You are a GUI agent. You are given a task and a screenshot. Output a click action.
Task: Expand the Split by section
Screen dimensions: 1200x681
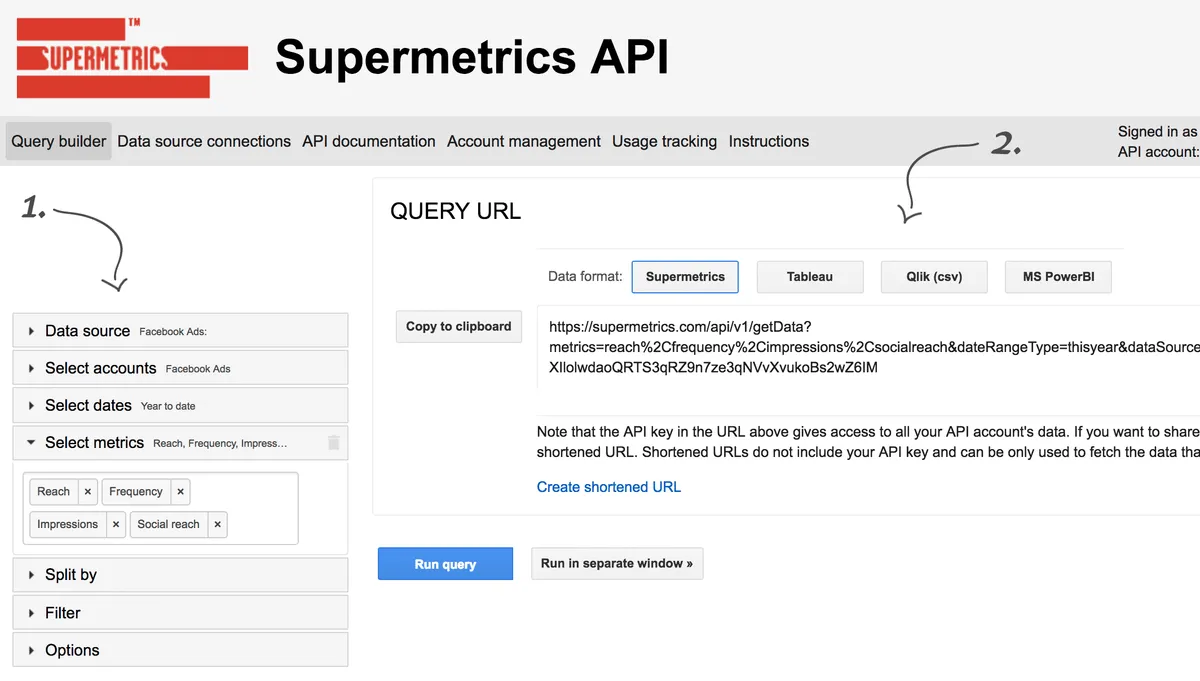point(70,575)
